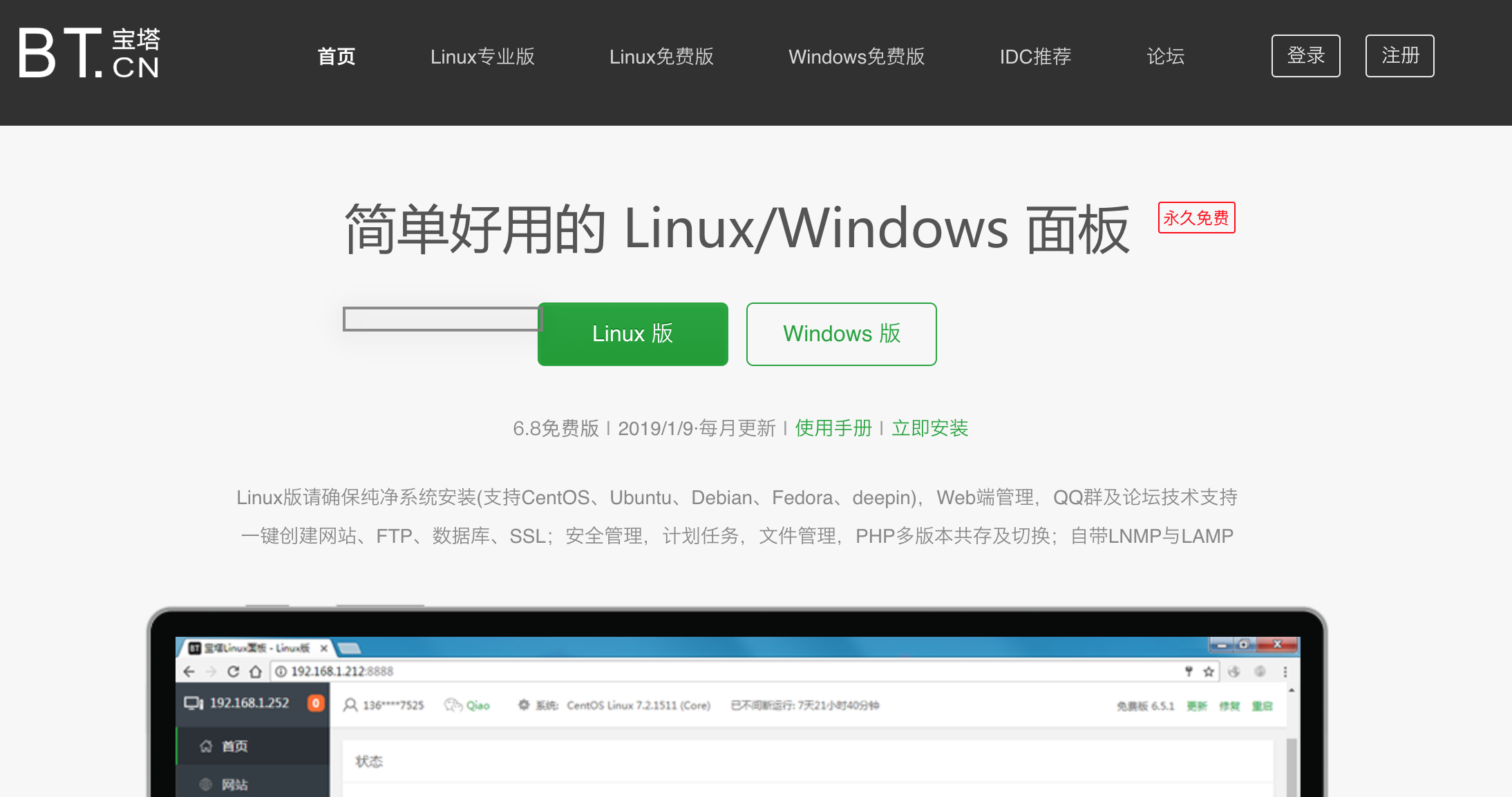This screenshot has width=1512, height=797.
Task: Close the preview's 宝塔Linux面板 browser tab
Action: [323, 648]
